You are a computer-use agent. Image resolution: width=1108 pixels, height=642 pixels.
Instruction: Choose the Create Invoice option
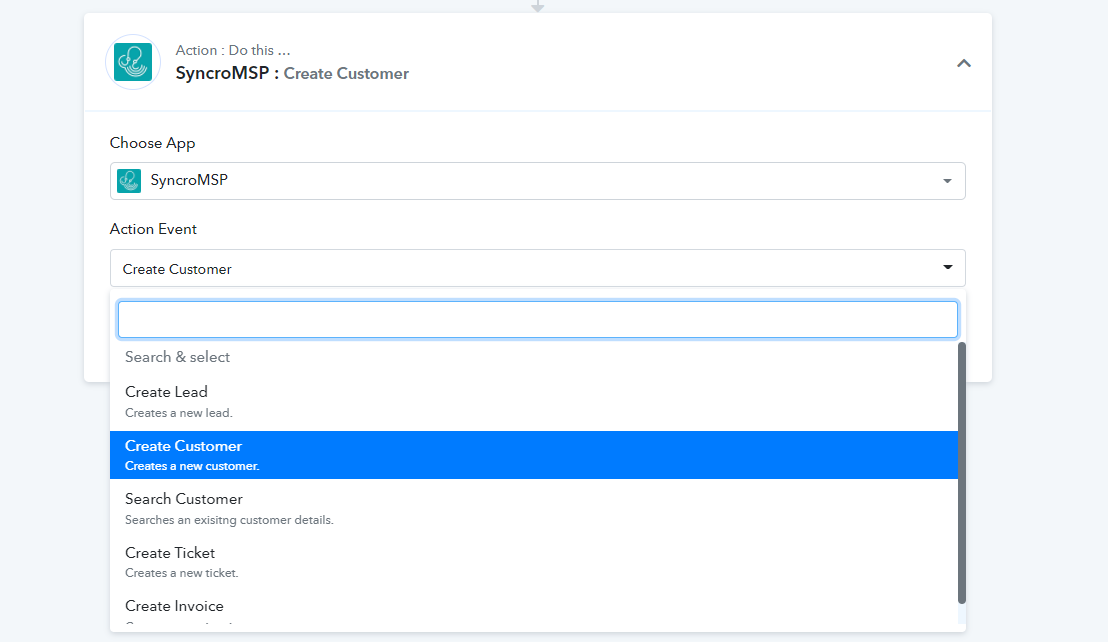click(x=534, y=610)
